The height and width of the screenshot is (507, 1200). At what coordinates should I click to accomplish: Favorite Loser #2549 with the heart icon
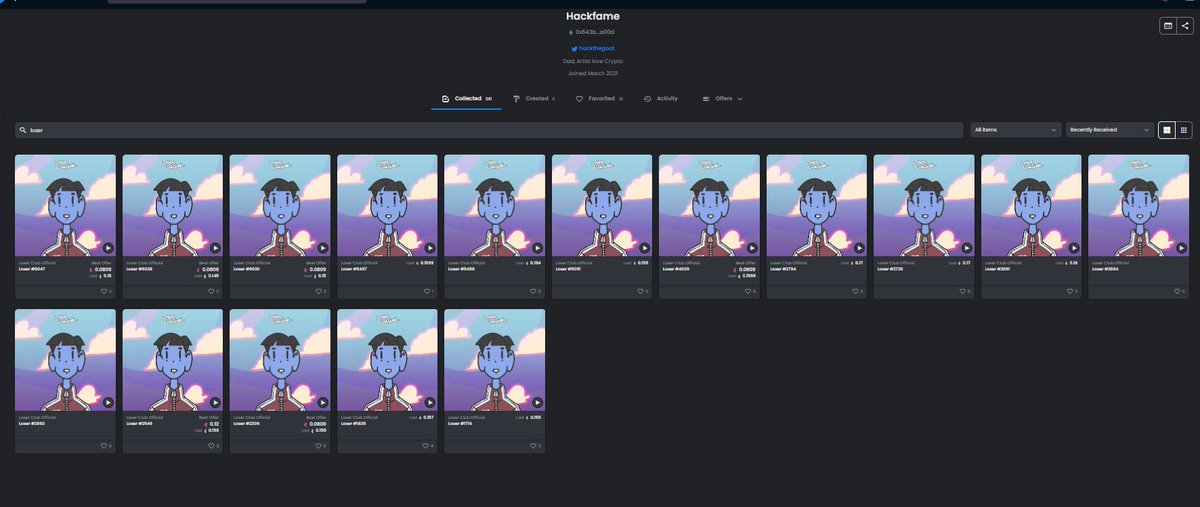coord(210,446)
